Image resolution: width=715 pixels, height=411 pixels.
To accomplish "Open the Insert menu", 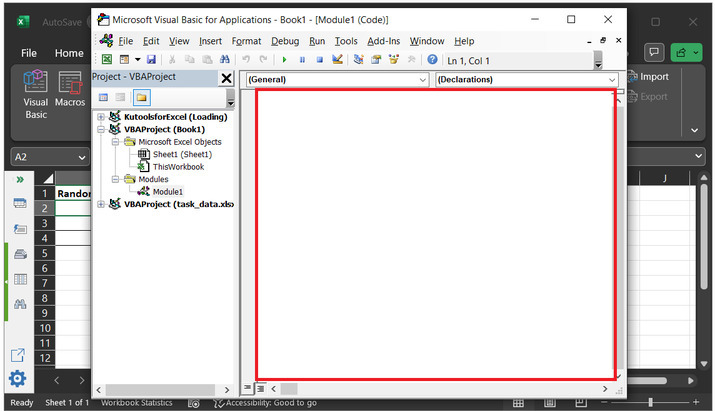I will pyautogui.click(x=210, y=41).
